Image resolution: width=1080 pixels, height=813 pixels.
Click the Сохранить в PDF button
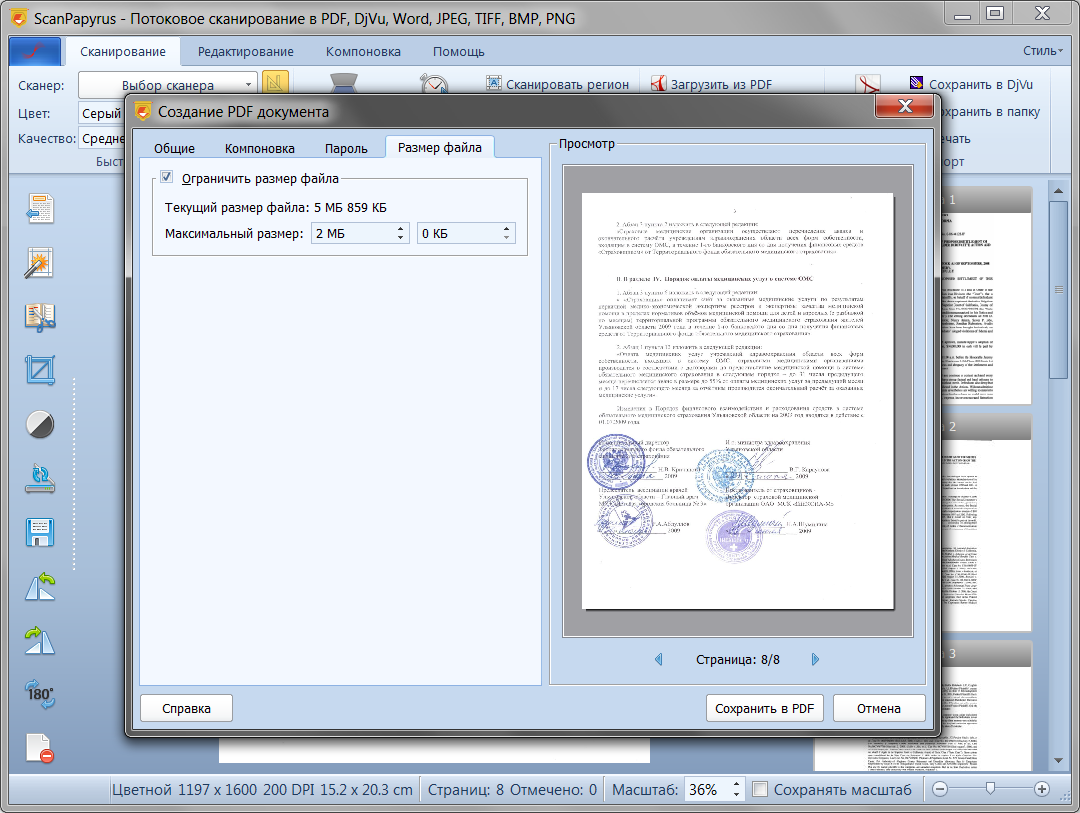coord(765,708)
